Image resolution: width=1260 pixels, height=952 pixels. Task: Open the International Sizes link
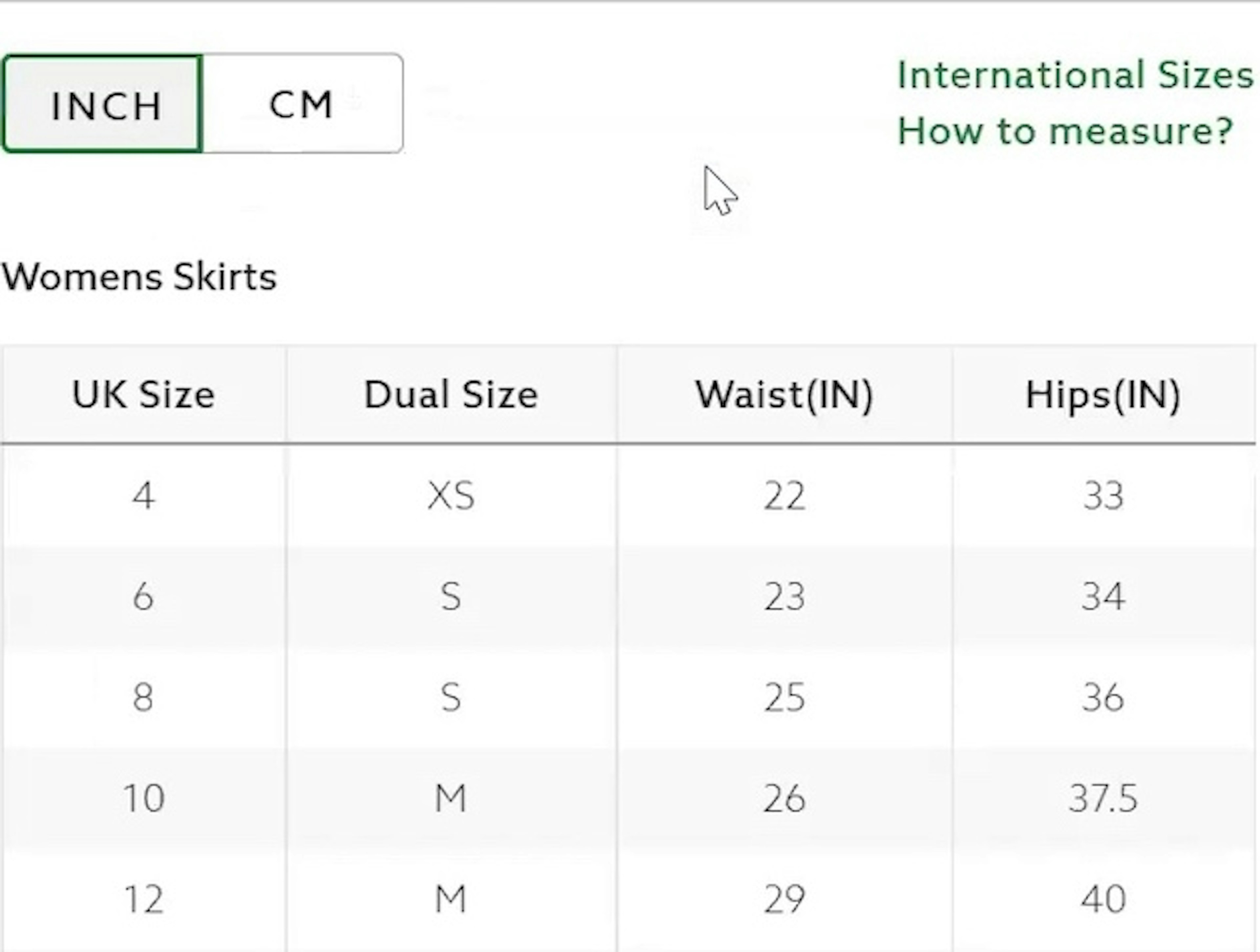pyautogui.click(x=1075, y=75)
